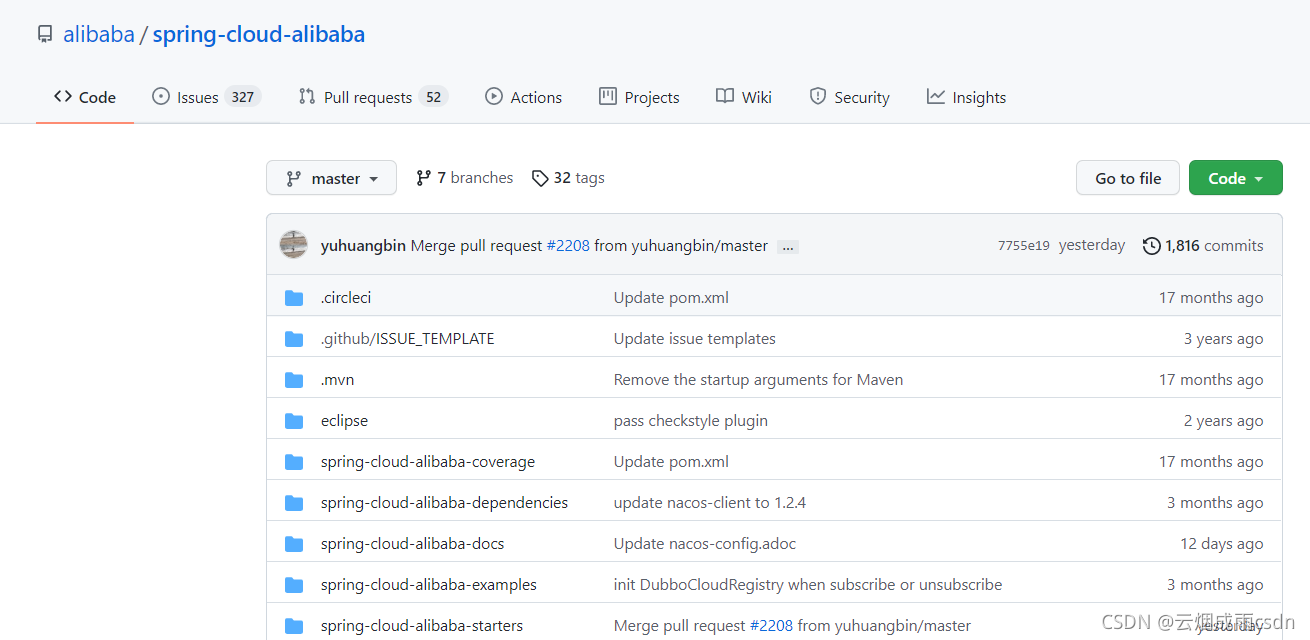The width and height of the screenshot is (1310, 640).
Task: Click the repository book icon beside alibaba
Action: (44, 35)
